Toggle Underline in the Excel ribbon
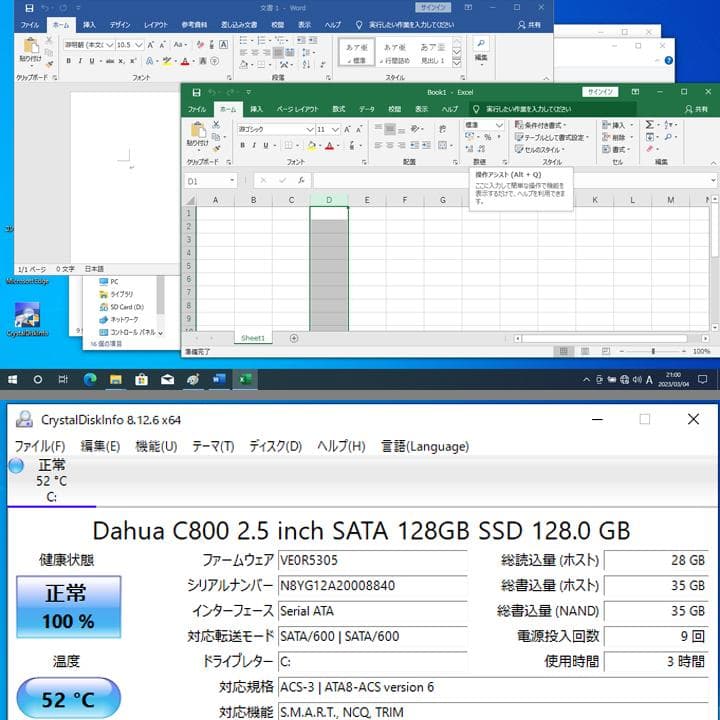This screenshot has width=720, height=720. [x=266, y=146]
